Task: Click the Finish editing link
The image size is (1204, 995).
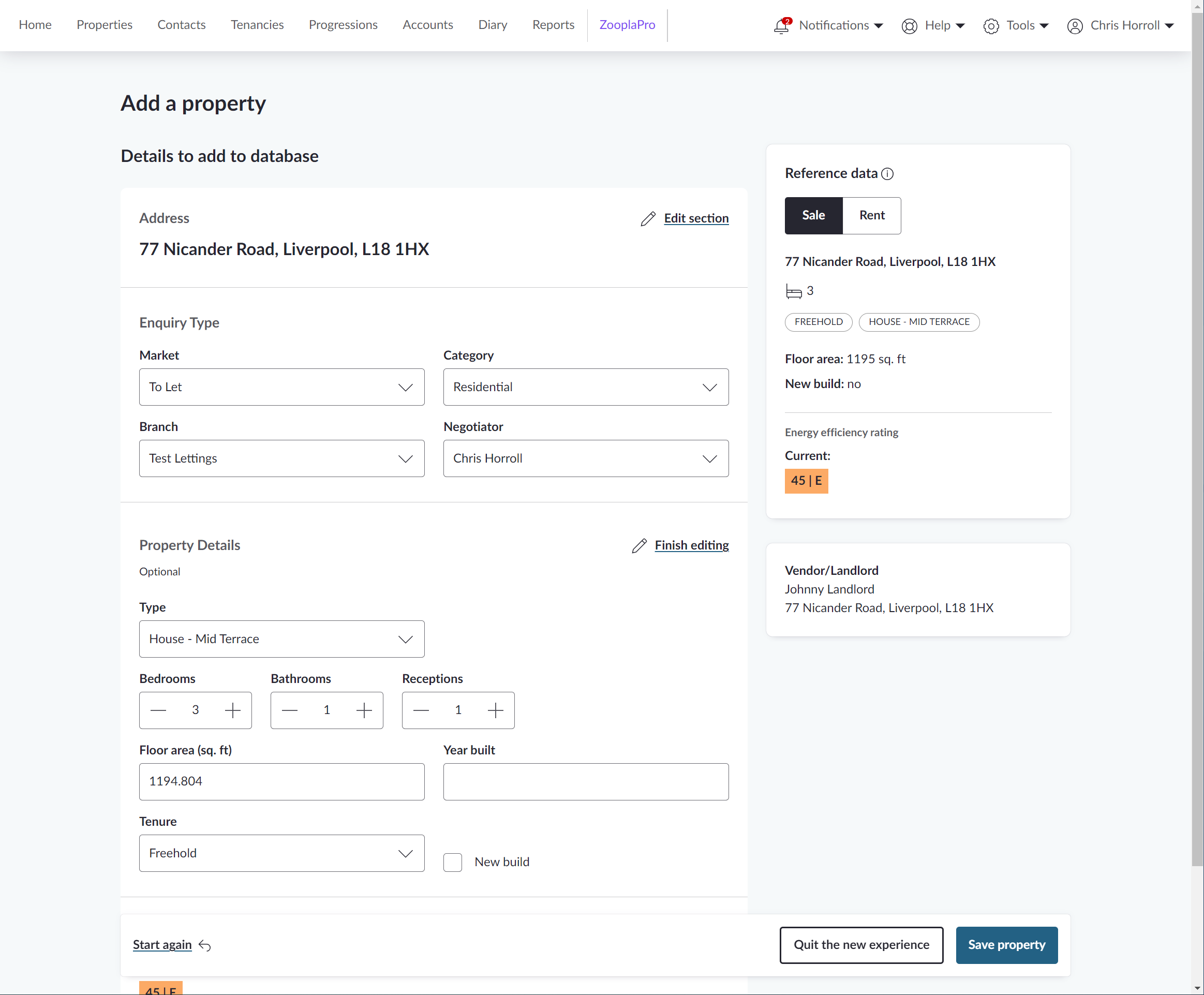Action: point(692,546)
